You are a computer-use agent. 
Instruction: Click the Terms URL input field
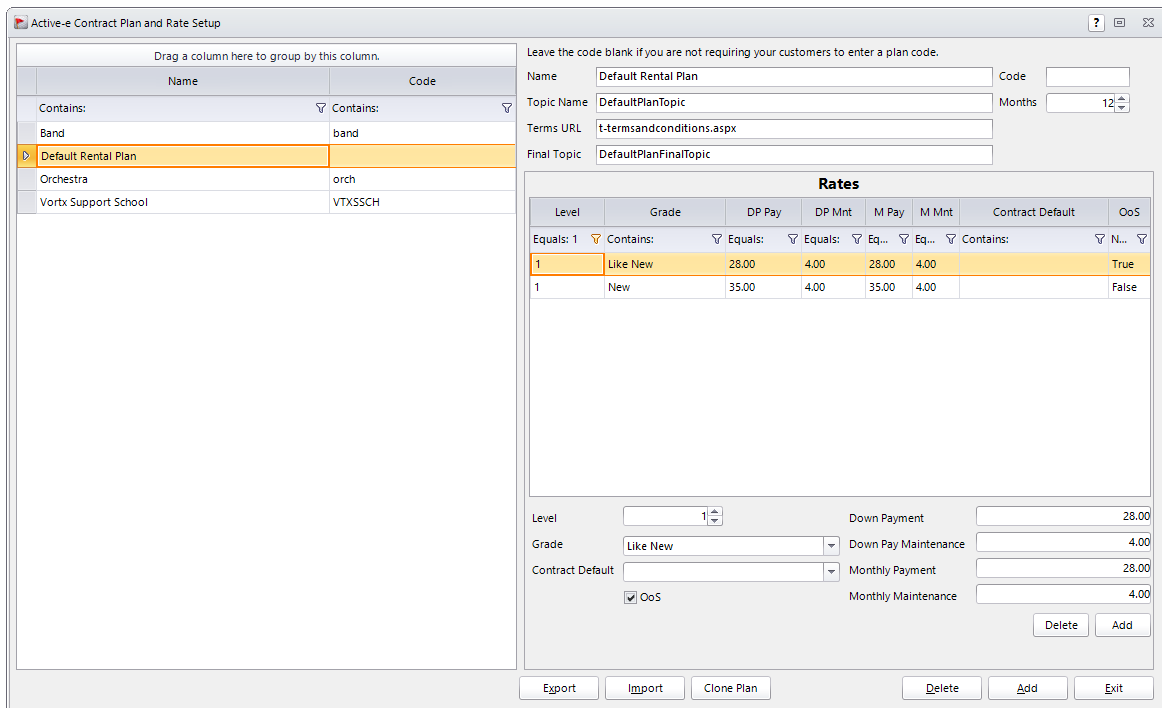(x=794, y=128)
